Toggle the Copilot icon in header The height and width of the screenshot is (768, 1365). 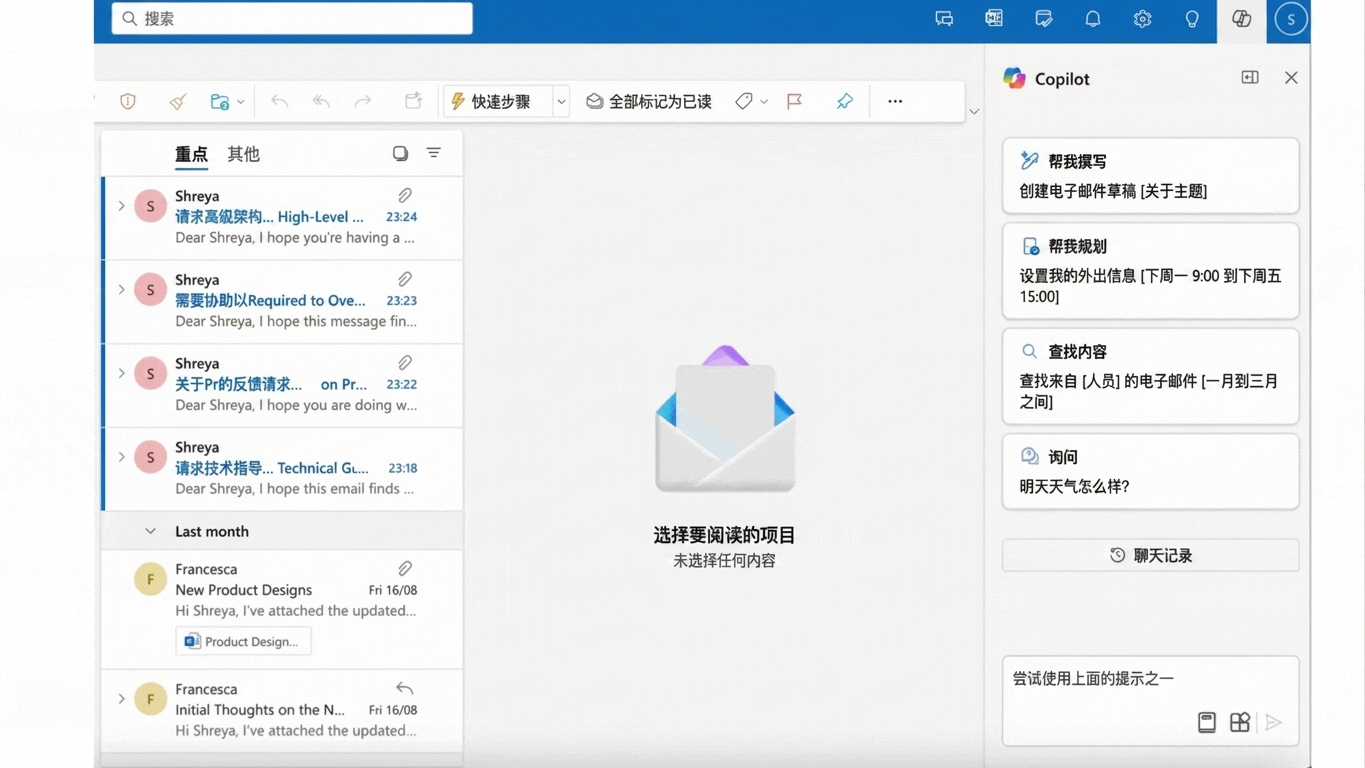coord(1241,19)
